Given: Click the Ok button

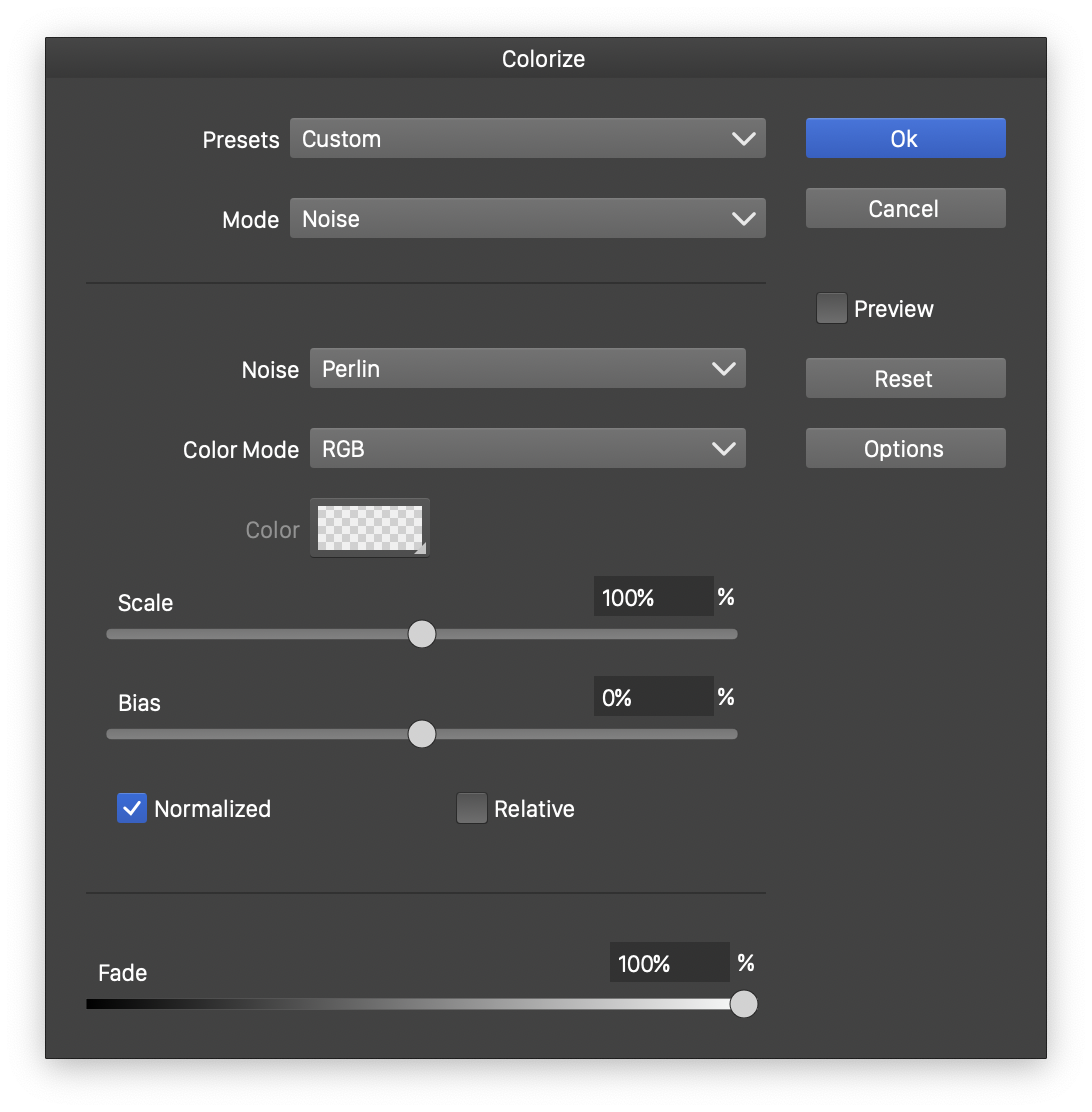Looking at the screenshot, I should (905, 139).
